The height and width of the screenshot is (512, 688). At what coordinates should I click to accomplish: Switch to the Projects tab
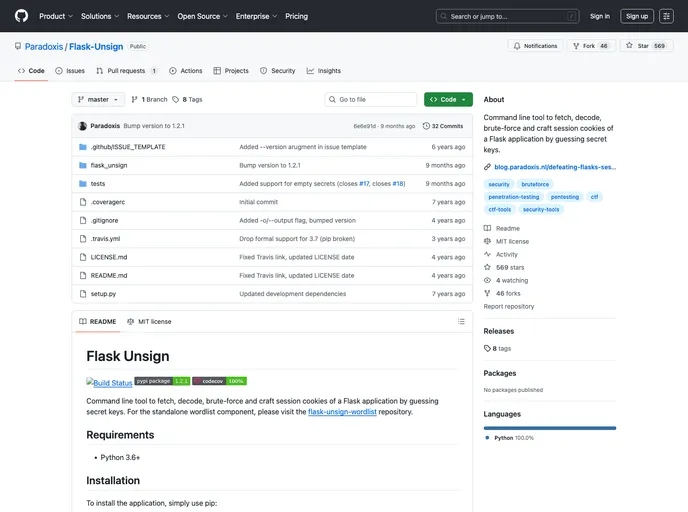coord(231,71)
